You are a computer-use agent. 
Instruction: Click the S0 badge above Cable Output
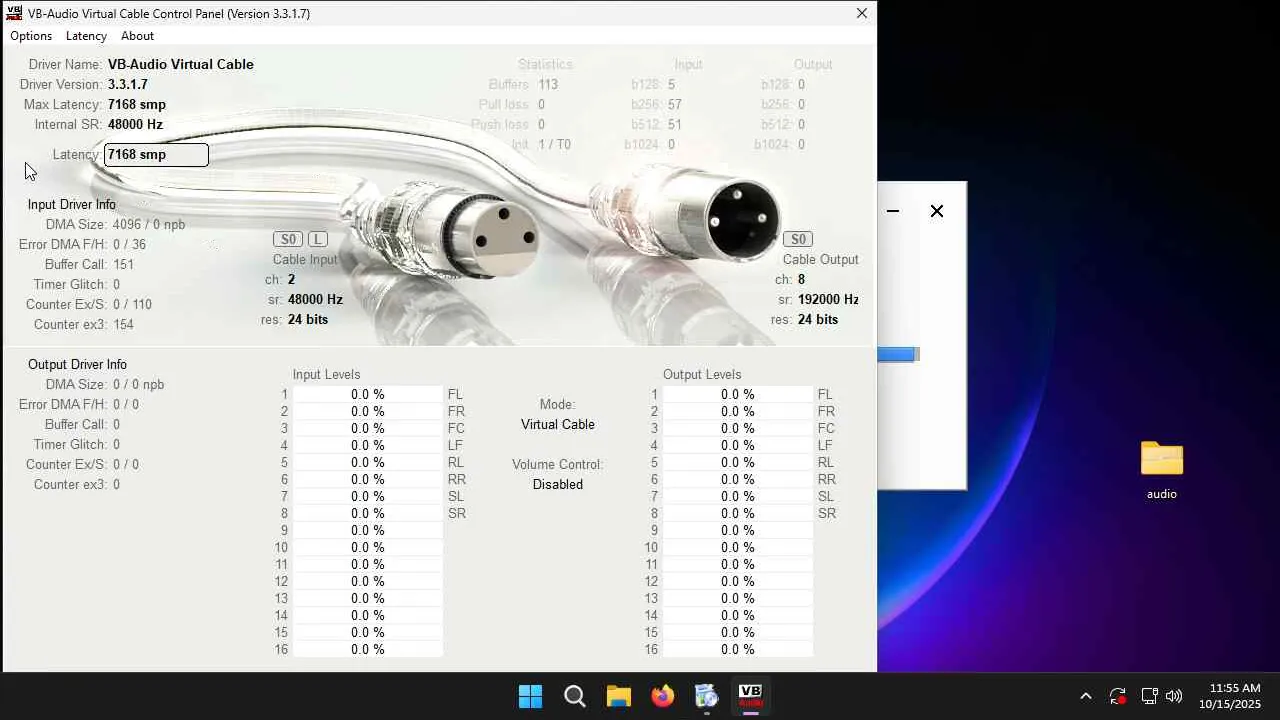[798, 239]
